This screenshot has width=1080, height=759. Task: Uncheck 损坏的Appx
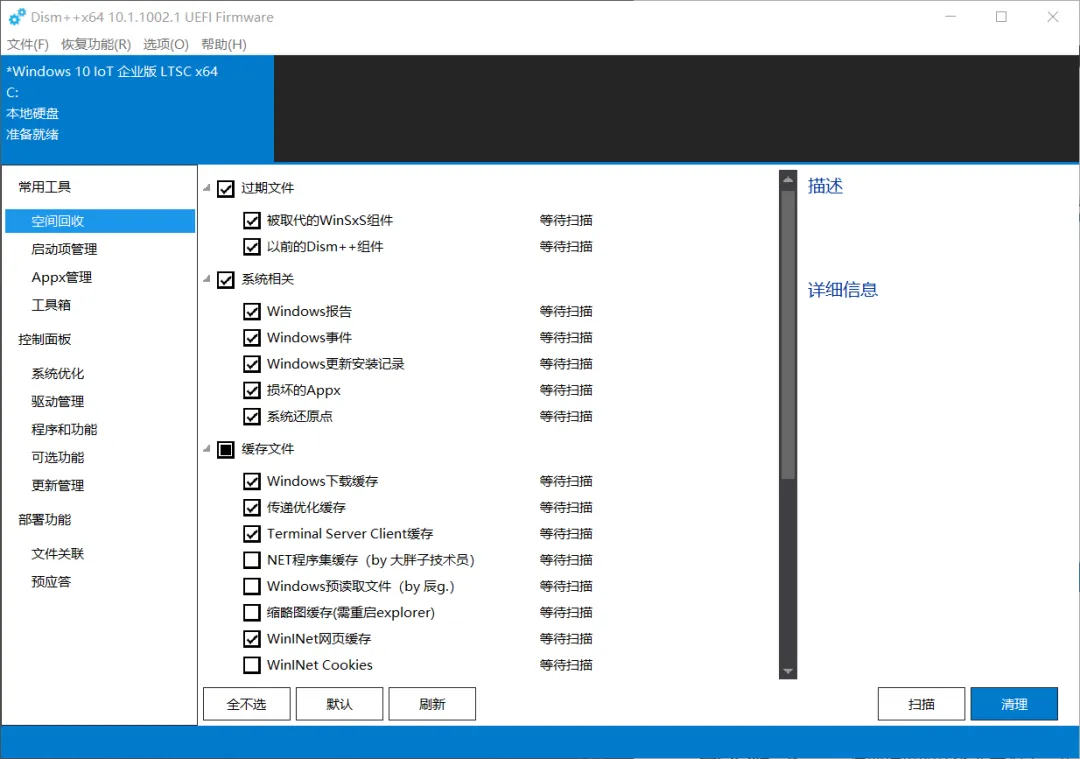coord(252,391)
